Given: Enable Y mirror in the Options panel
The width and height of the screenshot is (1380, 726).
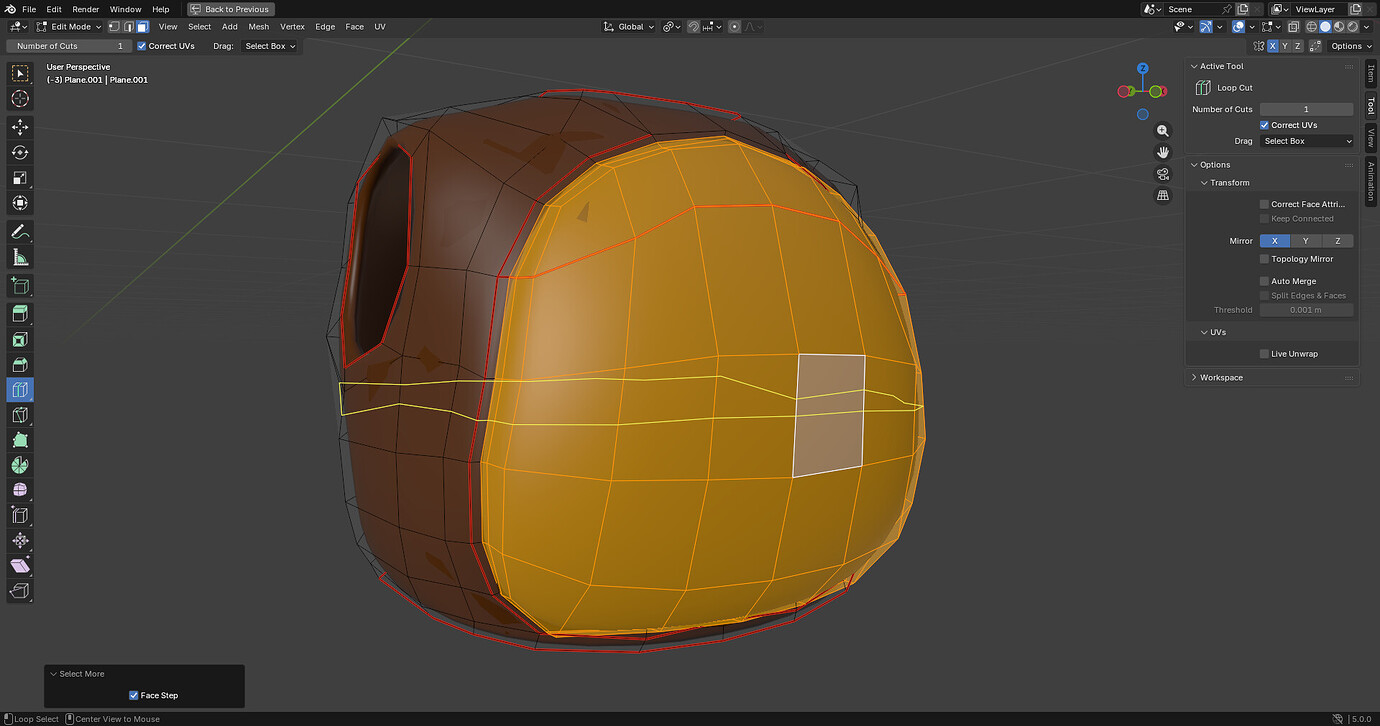Looking at the screenshot, I should pos(1305,241).
